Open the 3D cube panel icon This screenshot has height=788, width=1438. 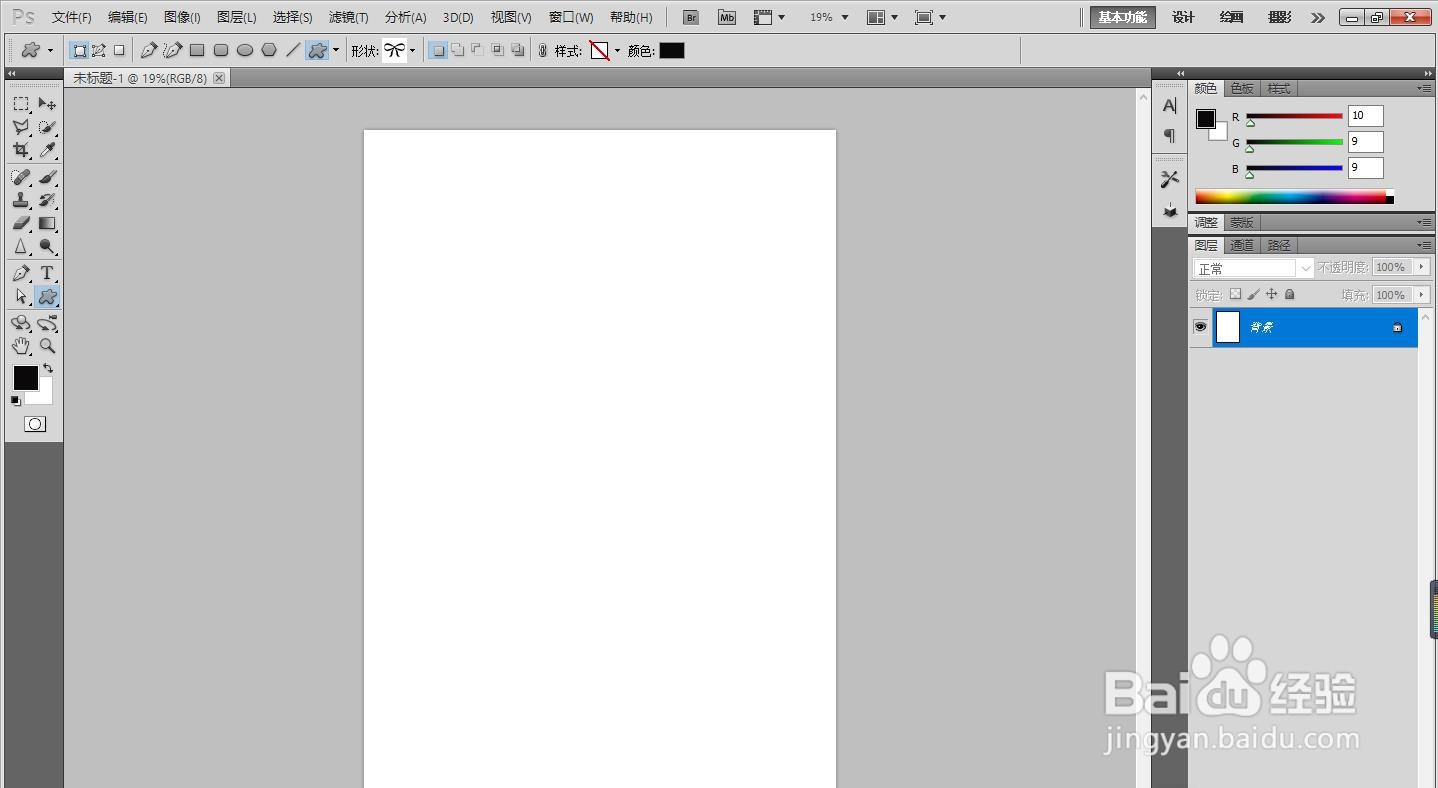[x=1169, y=210]
